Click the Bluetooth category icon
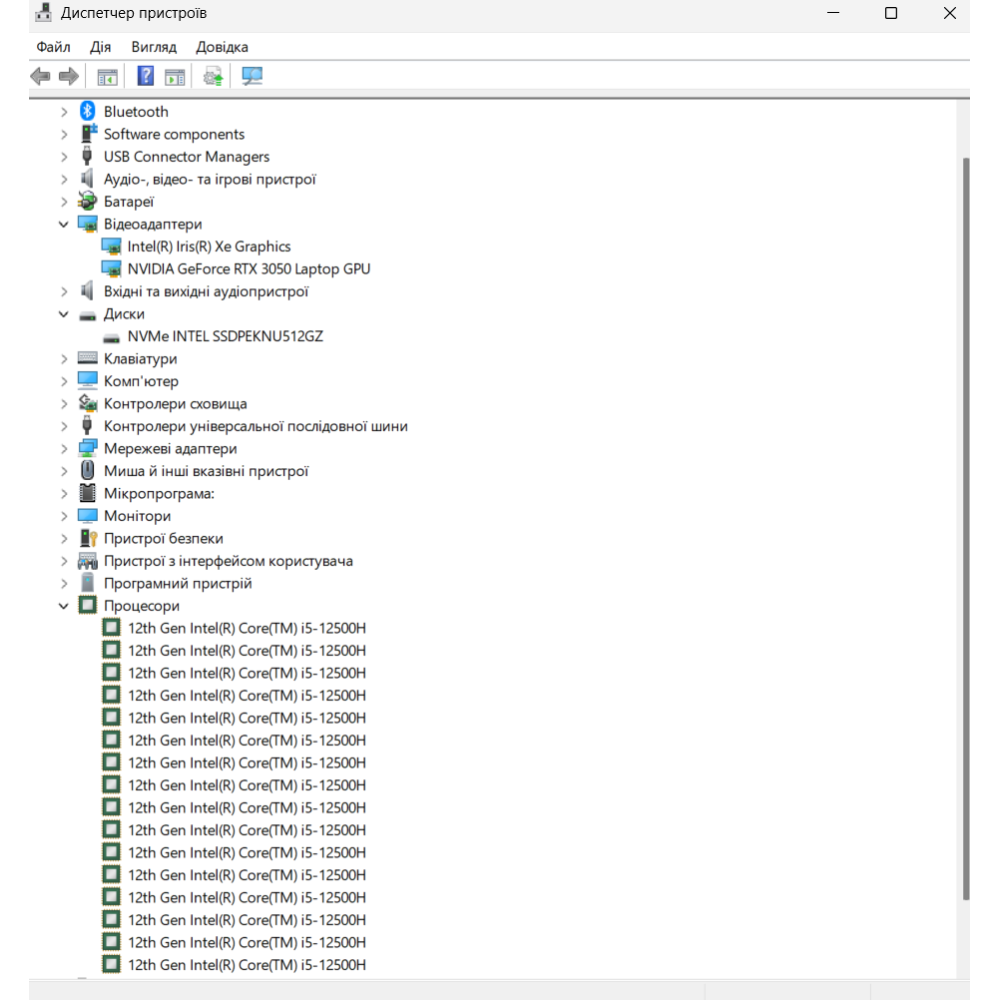Screen dimensions: 1000x1000 coord(87,111)
